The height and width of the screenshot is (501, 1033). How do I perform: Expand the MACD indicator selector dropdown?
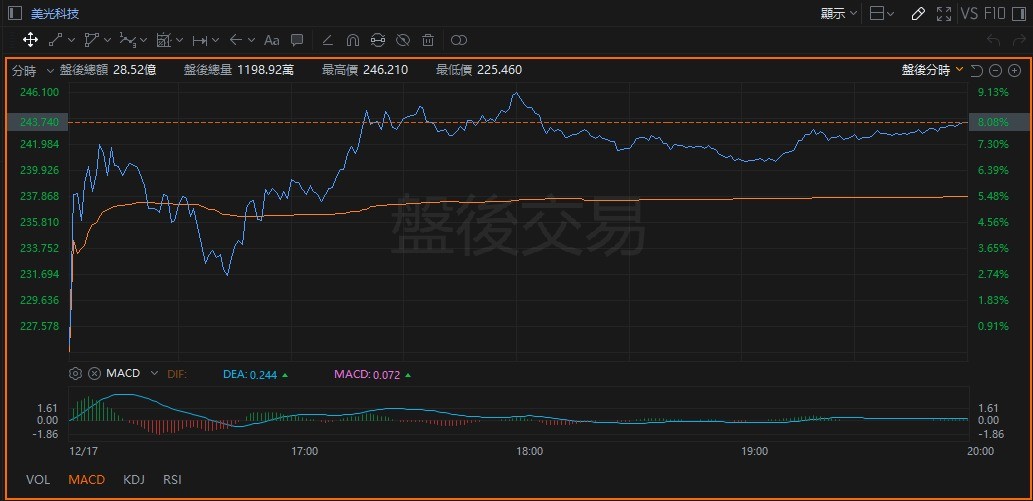pyautogui.click(x=154, y=373)
